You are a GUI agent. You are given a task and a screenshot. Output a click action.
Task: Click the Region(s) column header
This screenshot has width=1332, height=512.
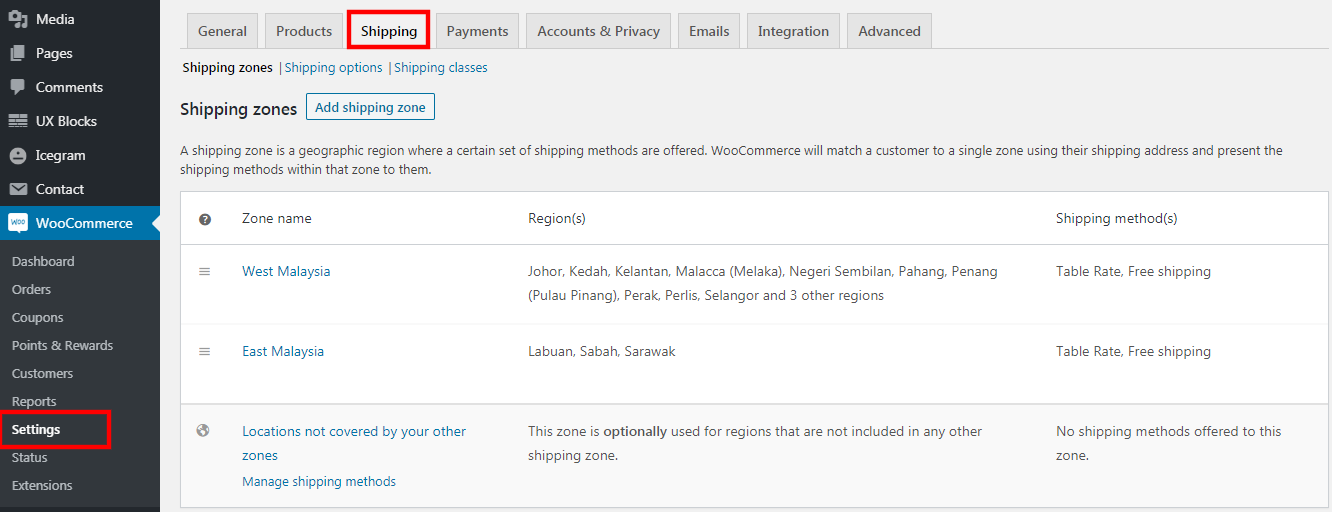pyautogui.click(x=557, y=218)
